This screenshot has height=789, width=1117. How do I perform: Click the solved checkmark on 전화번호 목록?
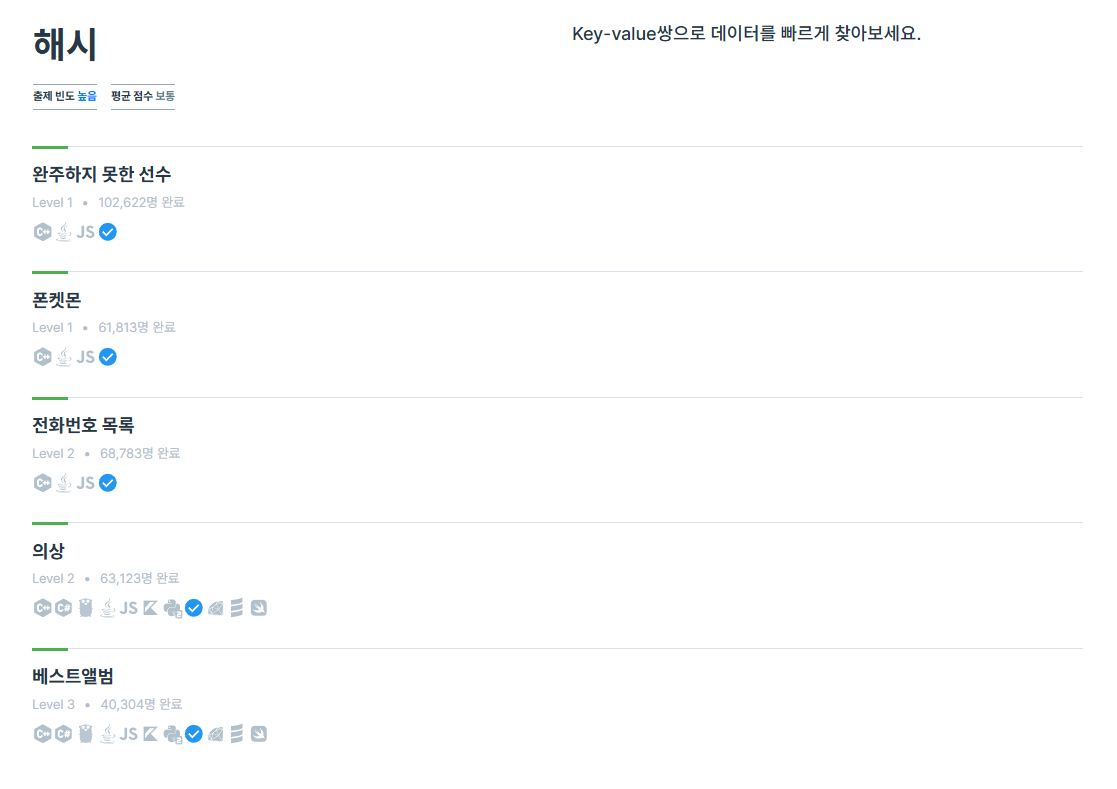tap(107, 483)
